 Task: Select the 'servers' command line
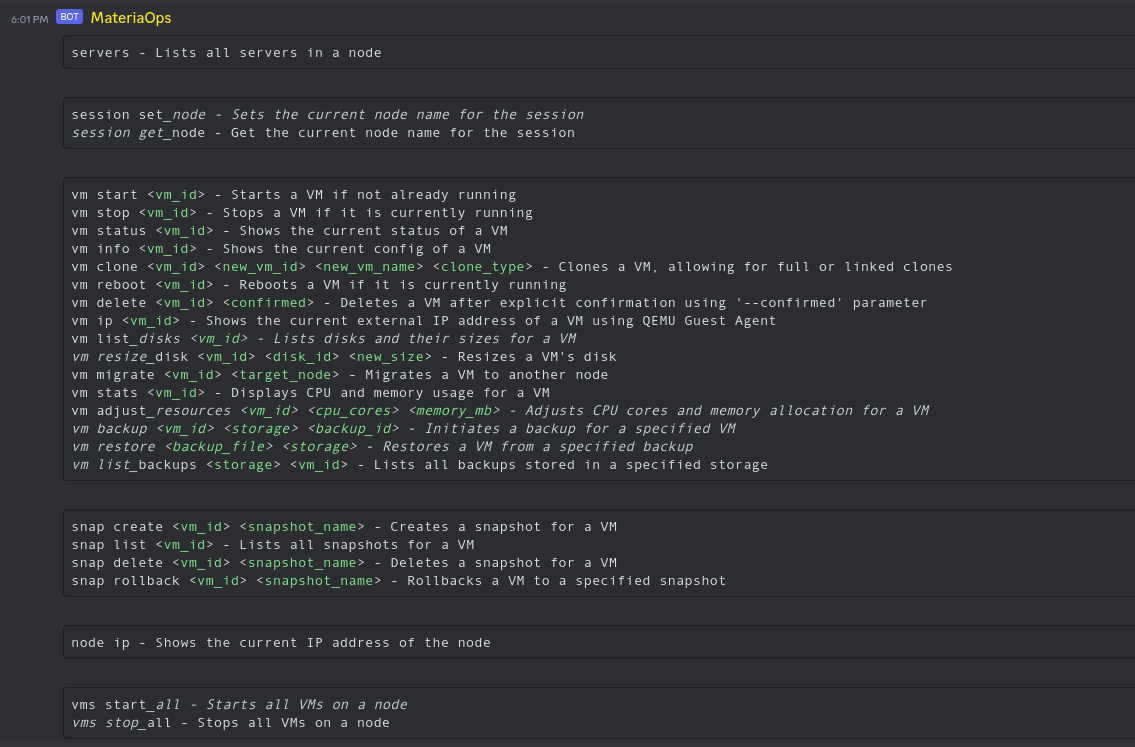click(x=224, y=52)
